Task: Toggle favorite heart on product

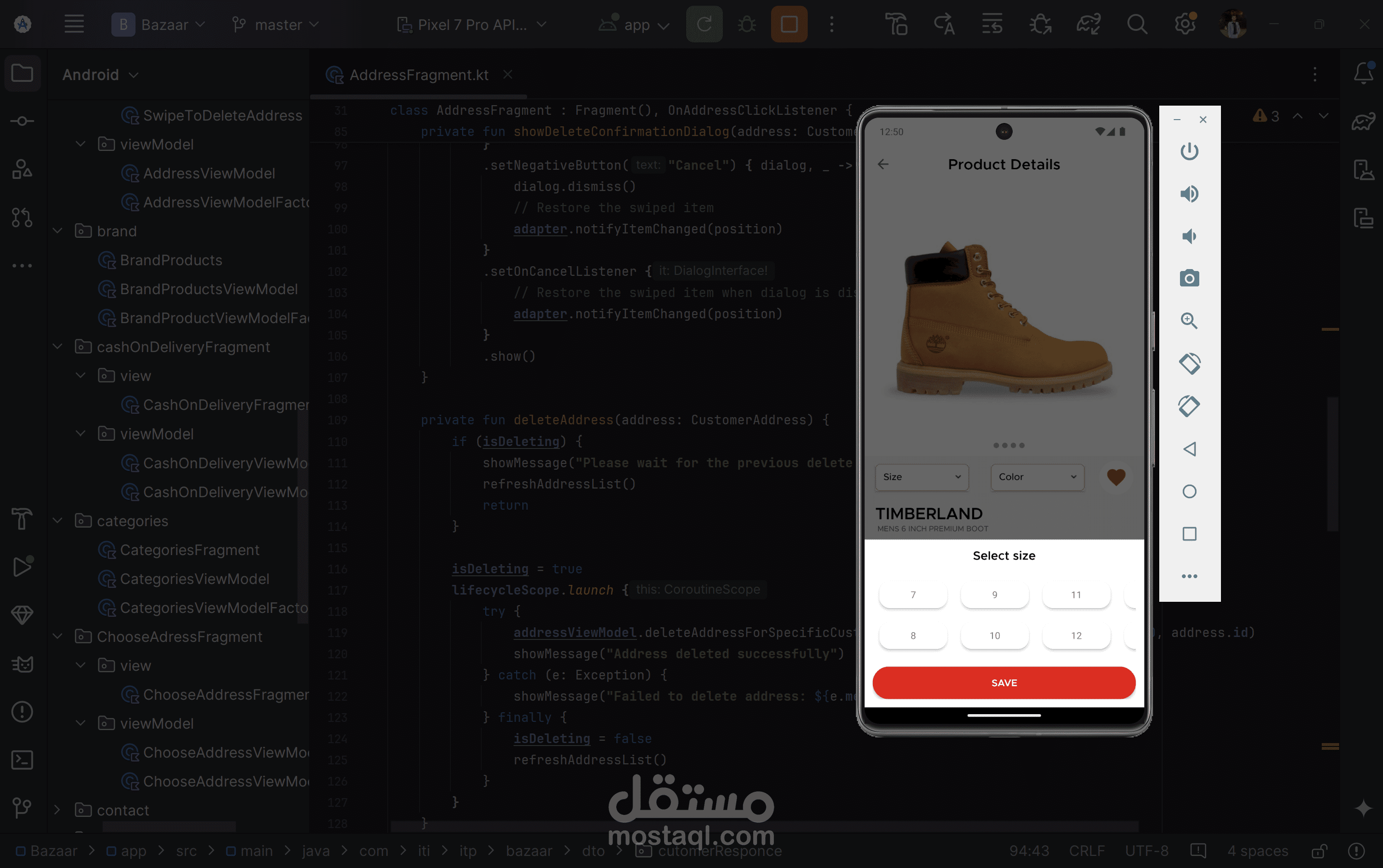Action: pyautogui.click(x=1115, y=476)
